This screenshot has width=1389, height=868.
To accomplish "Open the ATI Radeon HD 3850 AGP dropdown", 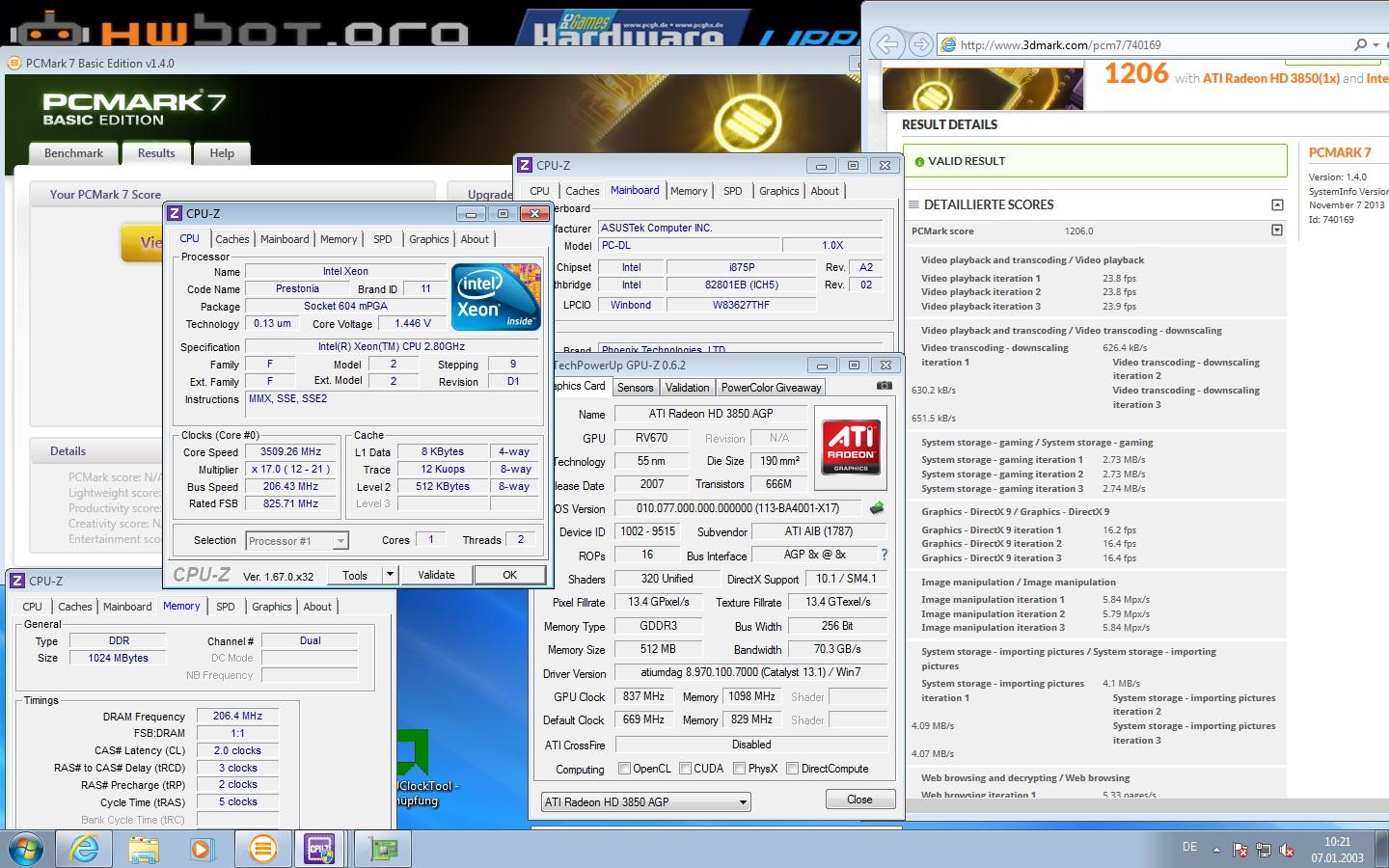I will point(645,801).
